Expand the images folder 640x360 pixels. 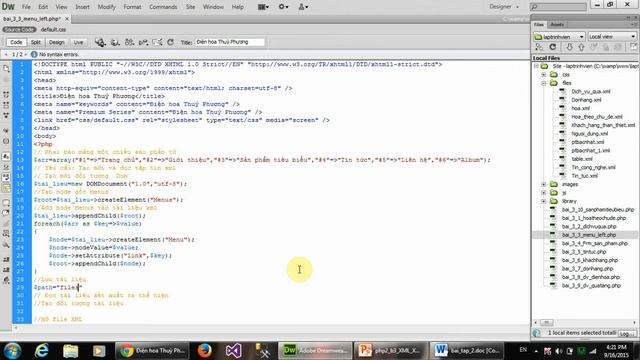[544, 184]
